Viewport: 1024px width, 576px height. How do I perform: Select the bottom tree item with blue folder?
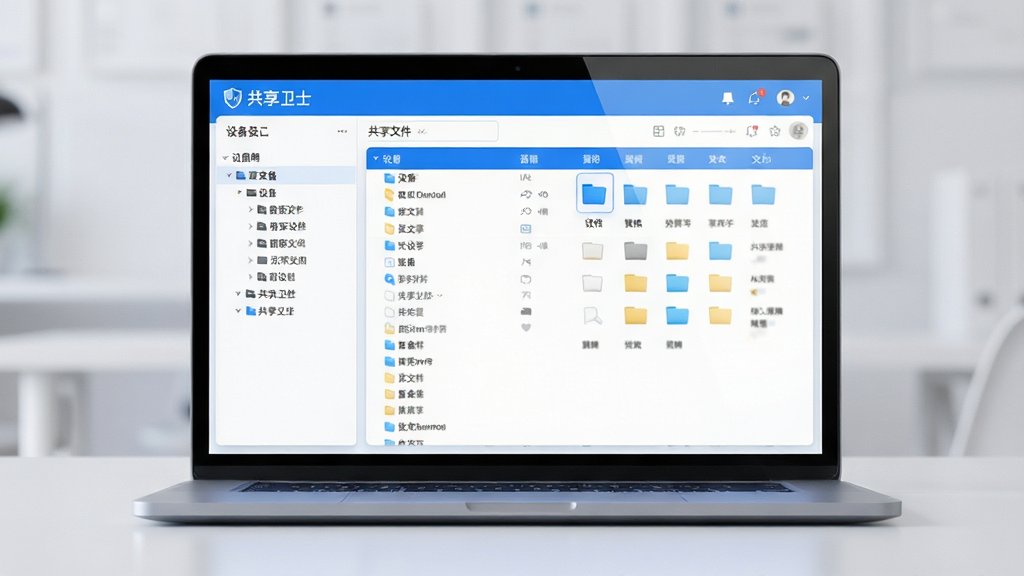[270, 311]
